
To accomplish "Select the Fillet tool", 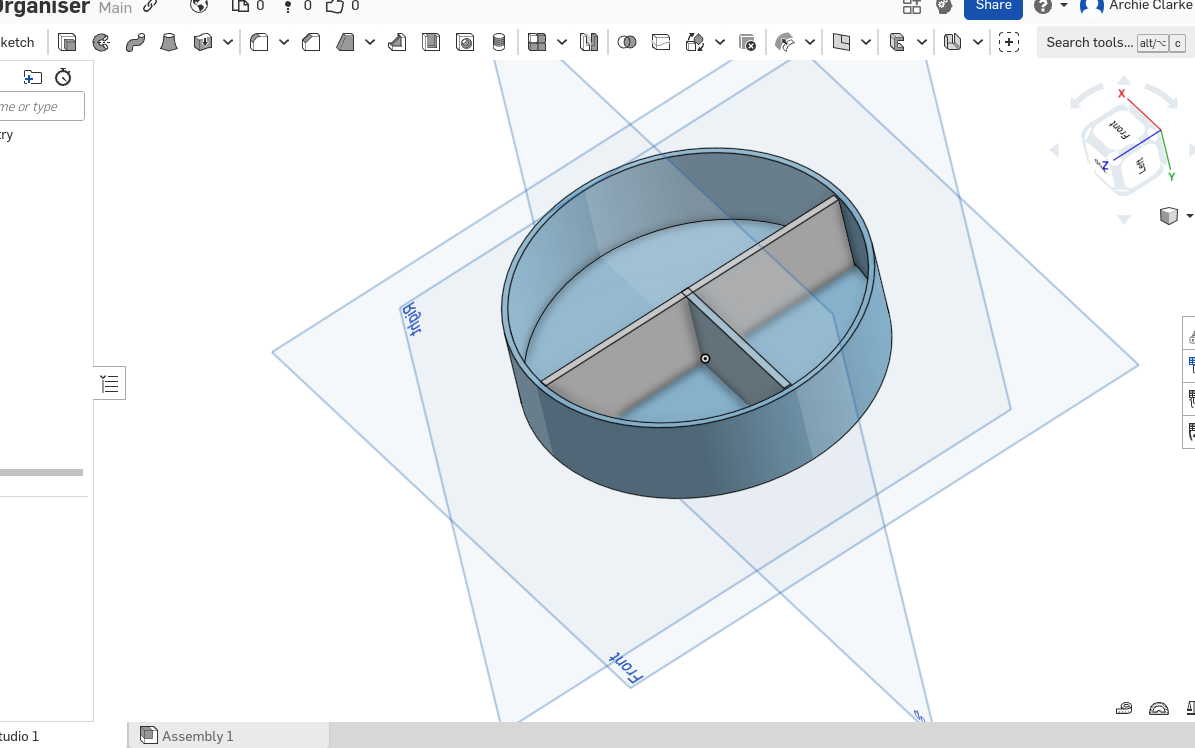I will (x=259, y=42).
